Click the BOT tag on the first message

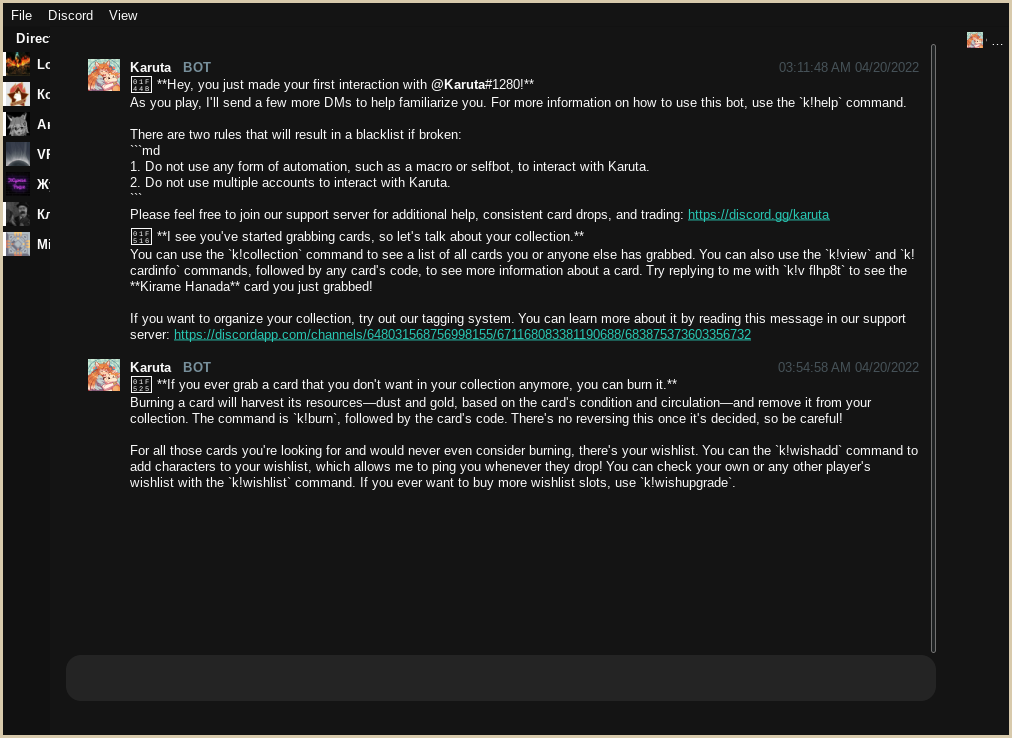197,67
